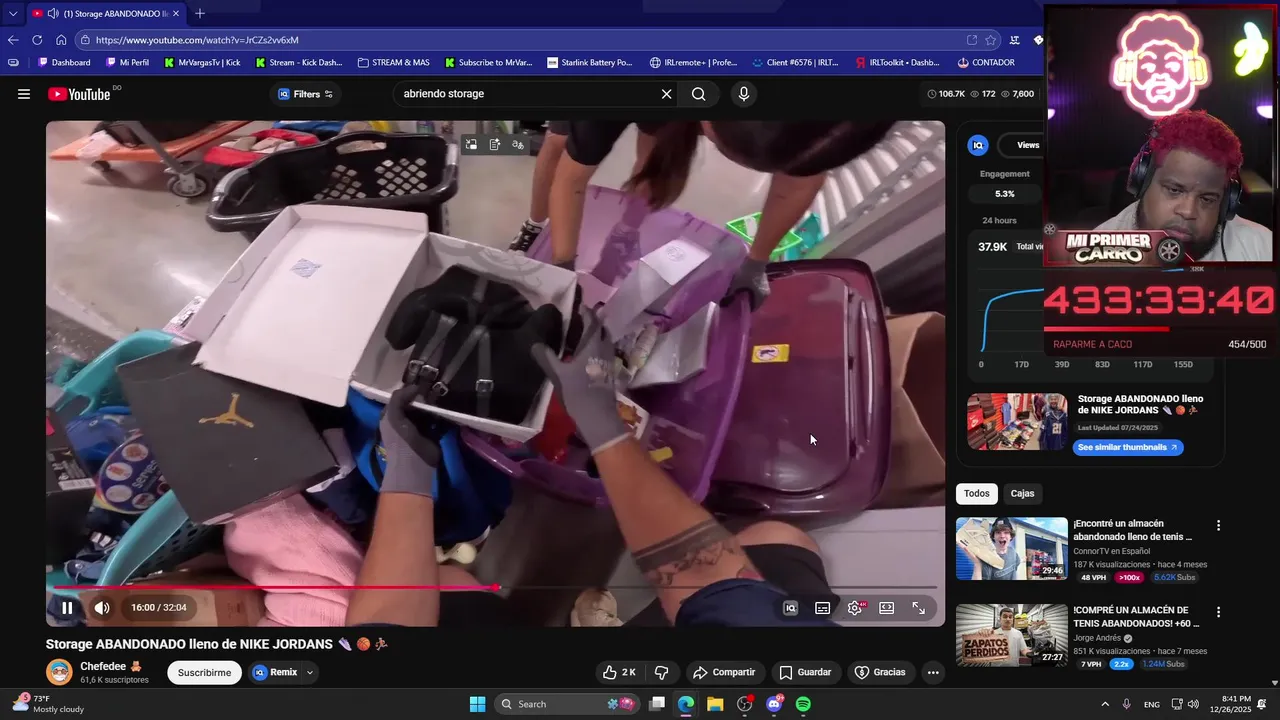Viewport: 1280px width, 720px height.
Task: Click the Remix button
Action: tap(276, 672)
